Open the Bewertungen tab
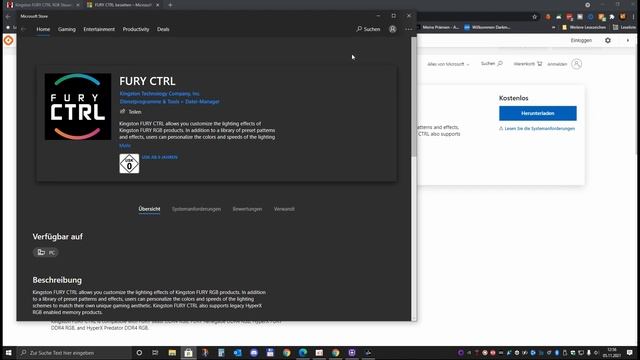Image resolution: width=640 pixels, height=360 pixels. (x=247, y=209)
